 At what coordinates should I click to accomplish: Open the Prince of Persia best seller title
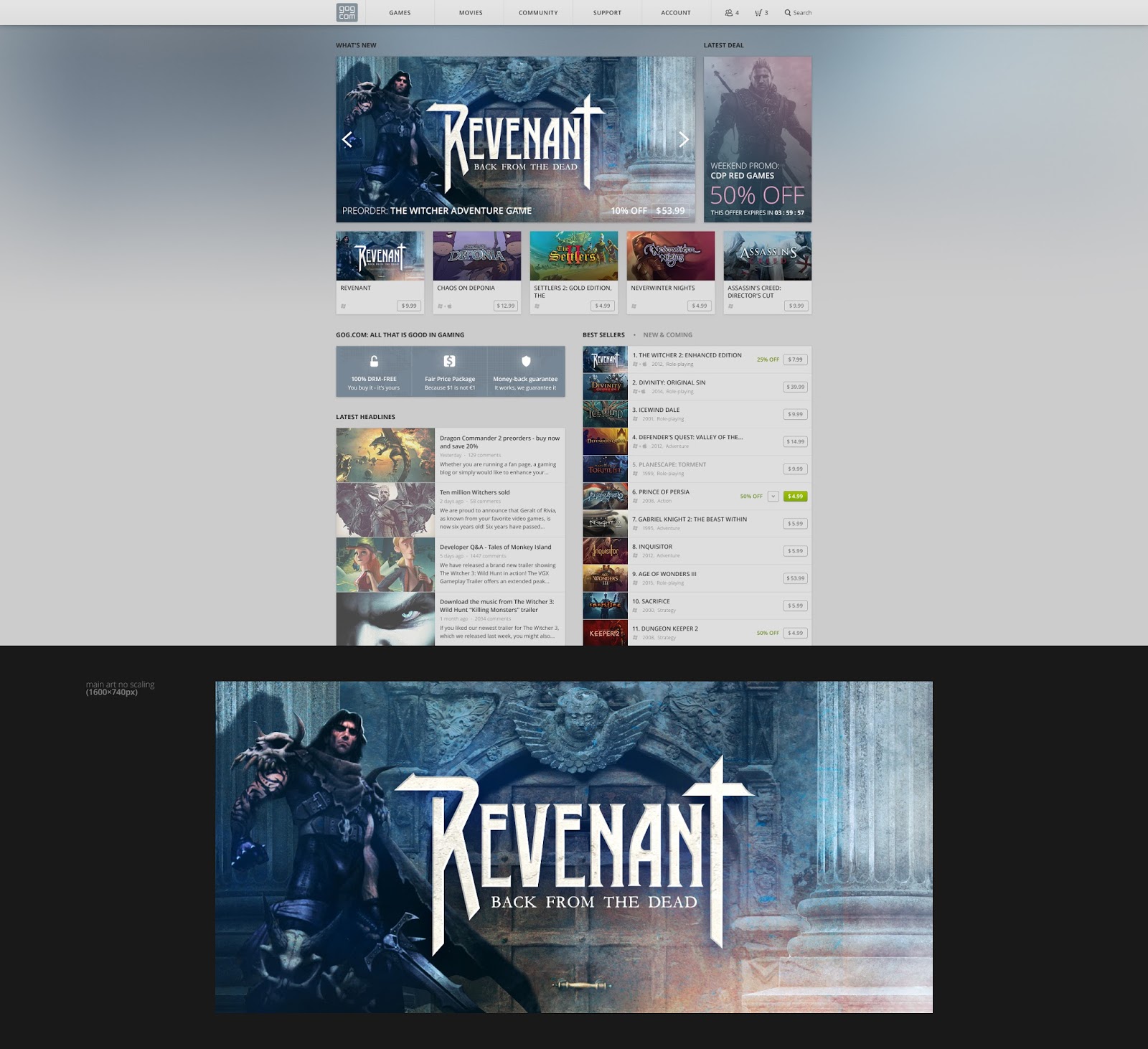click(661, 491)
